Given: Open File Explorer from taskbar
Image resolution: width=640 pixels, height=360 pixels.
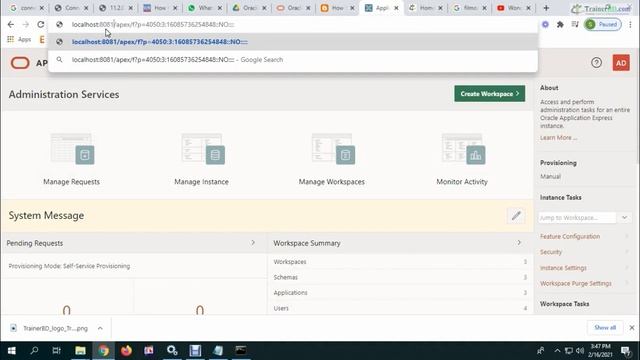Looking at the screenshot, I should [x=80, y=351].
